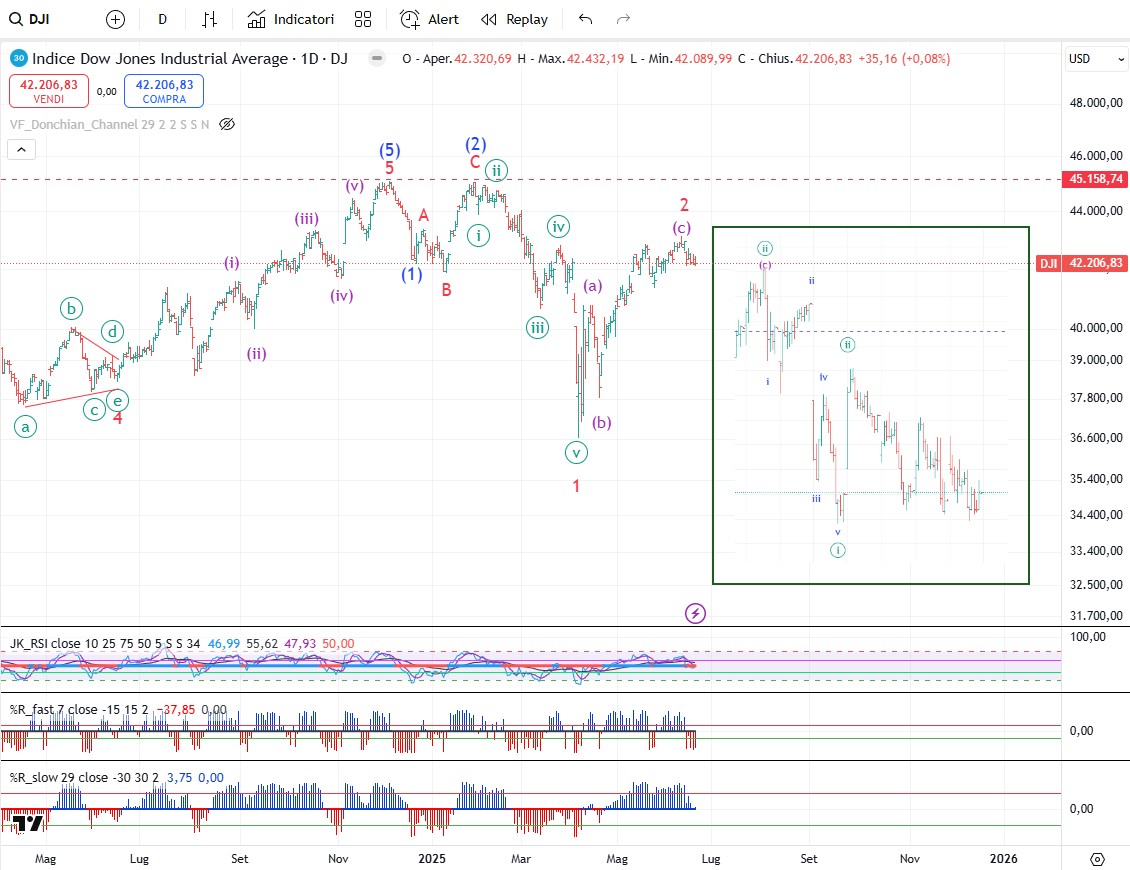Image resolution: width=1130 pixels, height=870 pixels.
Task: Click the 40.000,00 price scale level
Action: coord(1095,327)
